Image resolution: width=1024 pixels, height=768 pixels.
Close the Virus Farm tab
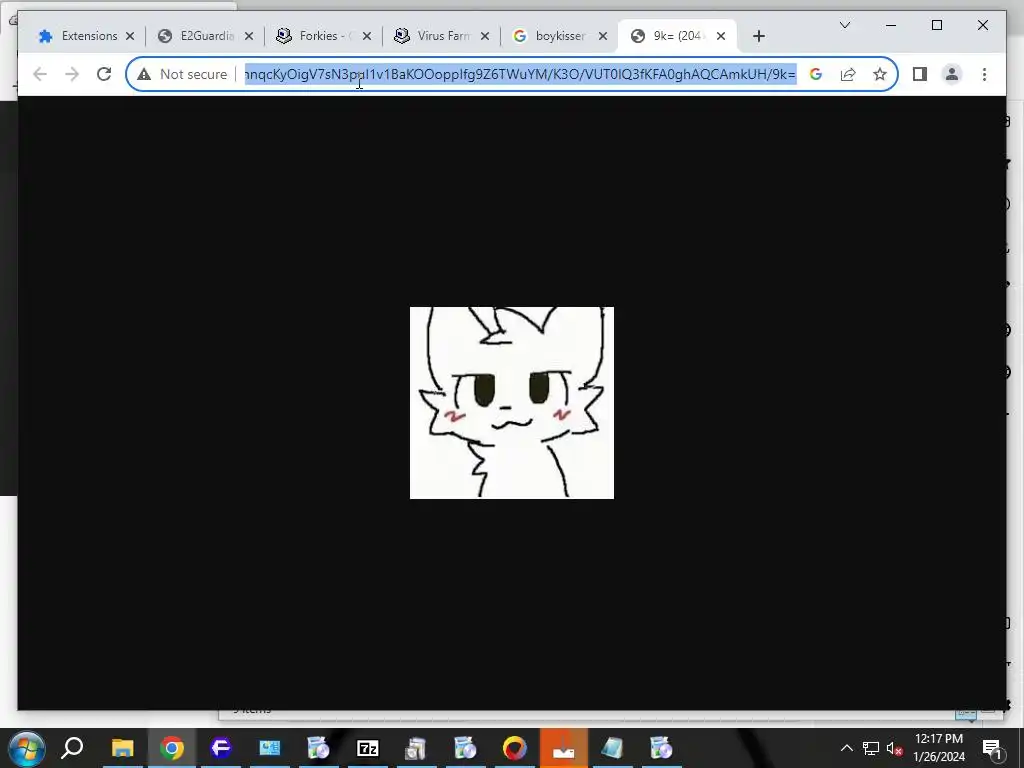tap(485, 37)
